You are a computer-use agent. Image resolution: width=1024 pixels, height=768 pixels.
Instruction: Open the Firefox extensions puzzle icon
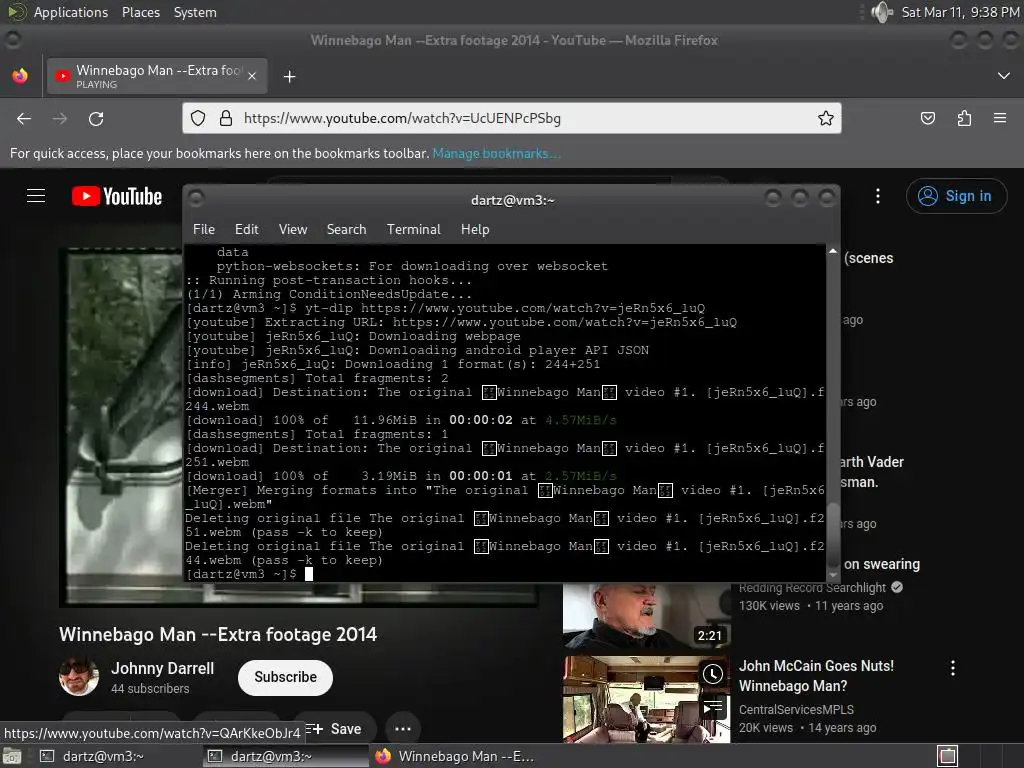[964, 118]
